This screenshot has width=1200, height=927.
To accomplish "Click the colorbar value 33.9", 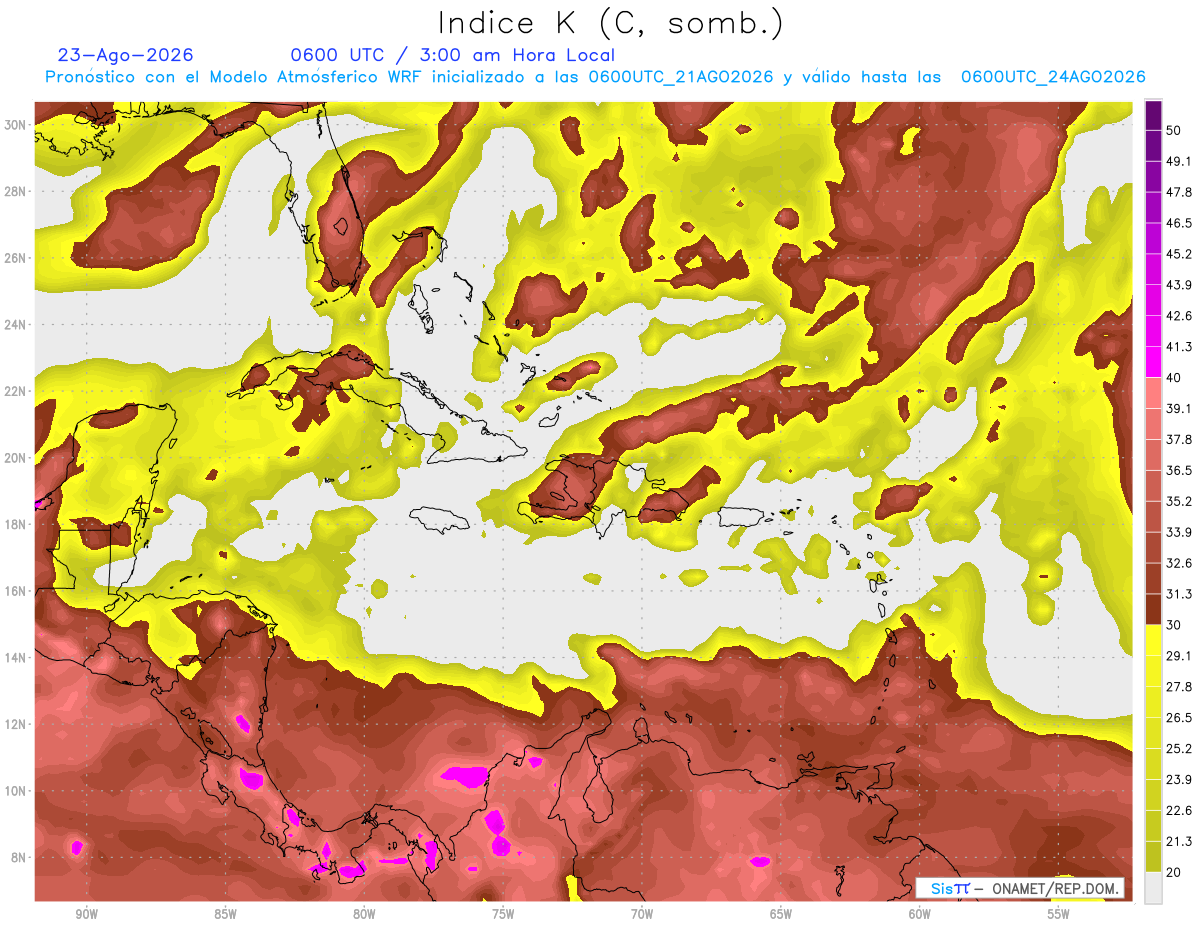I will (1179, 532).
